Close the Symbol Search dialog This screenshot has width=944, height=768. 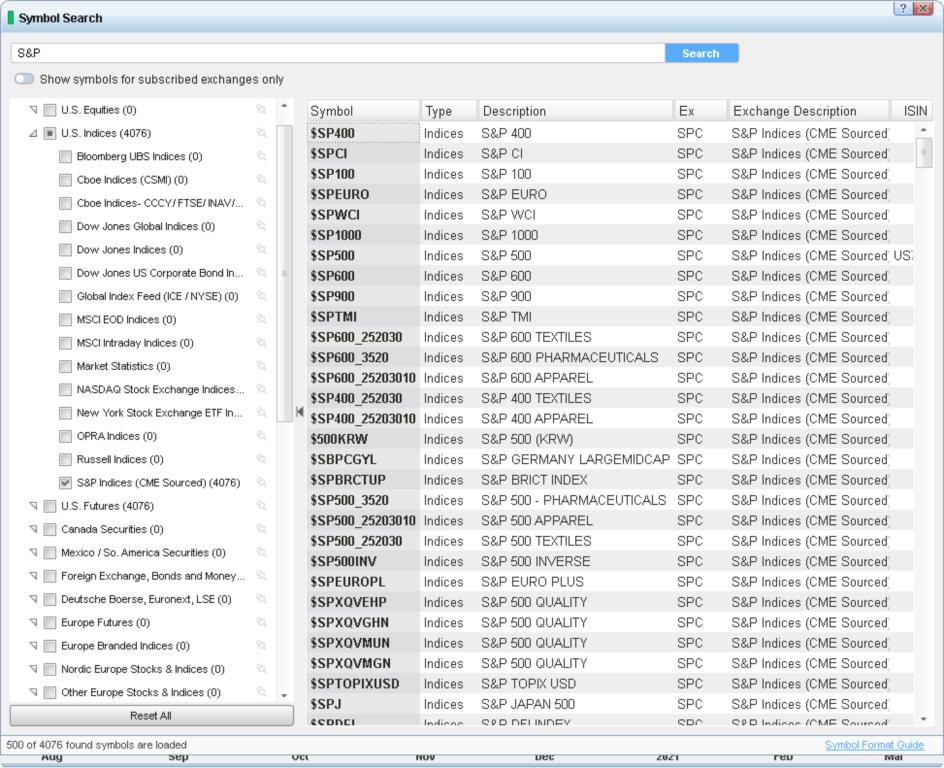click(x=922, y=8)
